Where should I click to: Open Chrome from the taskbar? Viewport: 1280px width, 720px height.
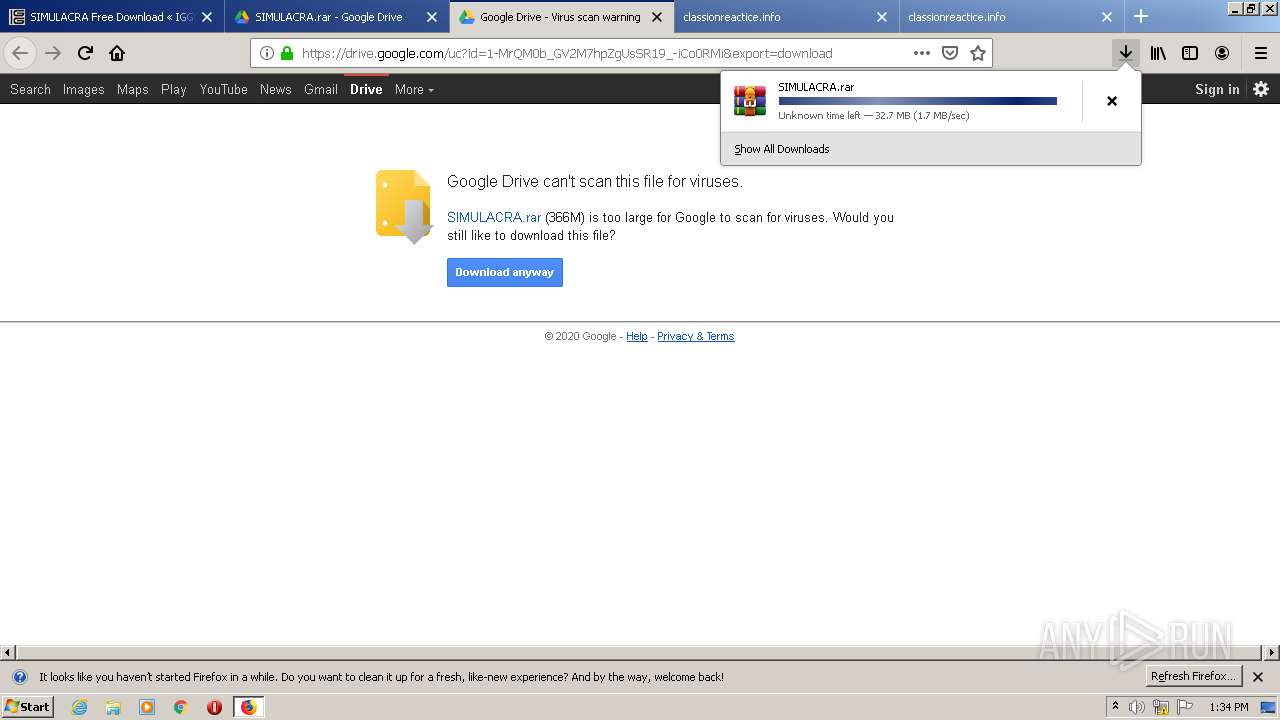click(180, 707)
